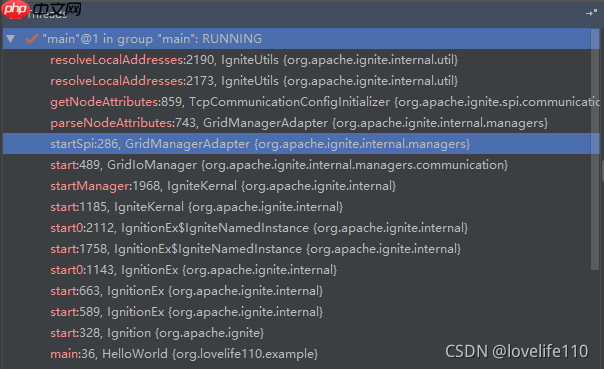Click the php logo watermark
The width and height of the screenshot is (604, 369).
click(x=15, y=9)
